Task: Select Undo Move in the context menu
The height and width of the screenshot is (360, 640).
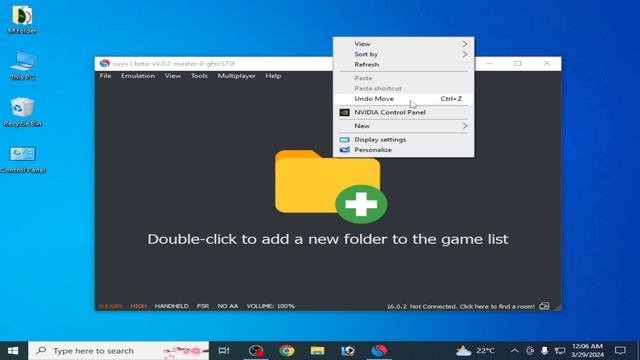Action: click(404, 99)
